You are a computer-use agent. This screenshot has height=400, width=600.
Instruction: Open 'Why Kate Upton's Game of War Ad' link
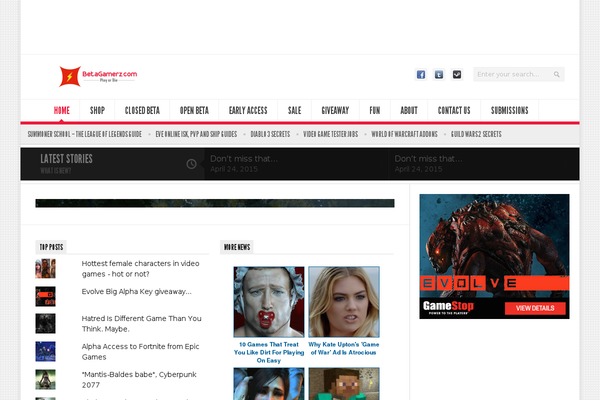click(344, 348)
